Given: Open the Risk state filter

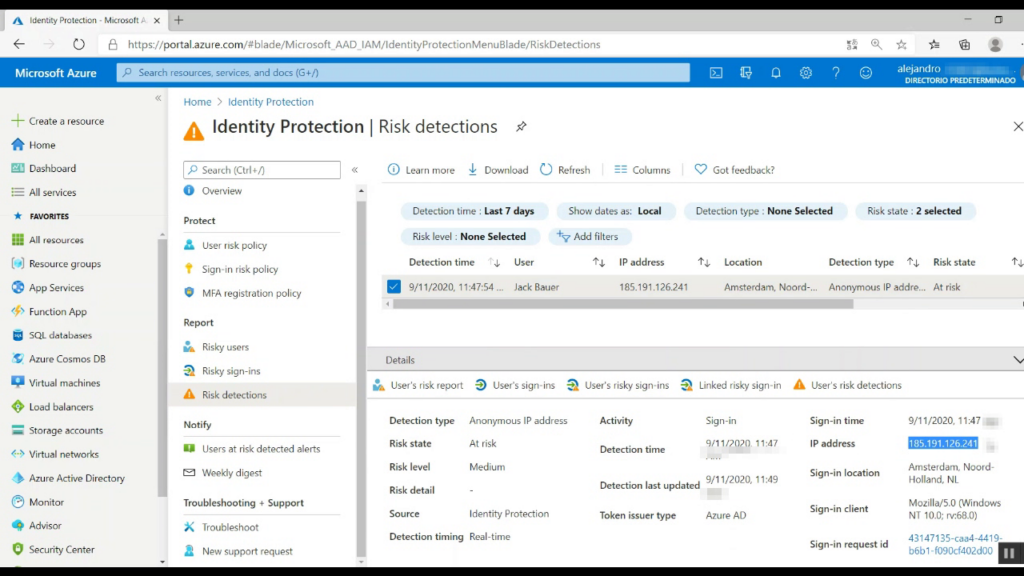Looking at the screenshot, I should pyautogui.click(x=914, y=211).
